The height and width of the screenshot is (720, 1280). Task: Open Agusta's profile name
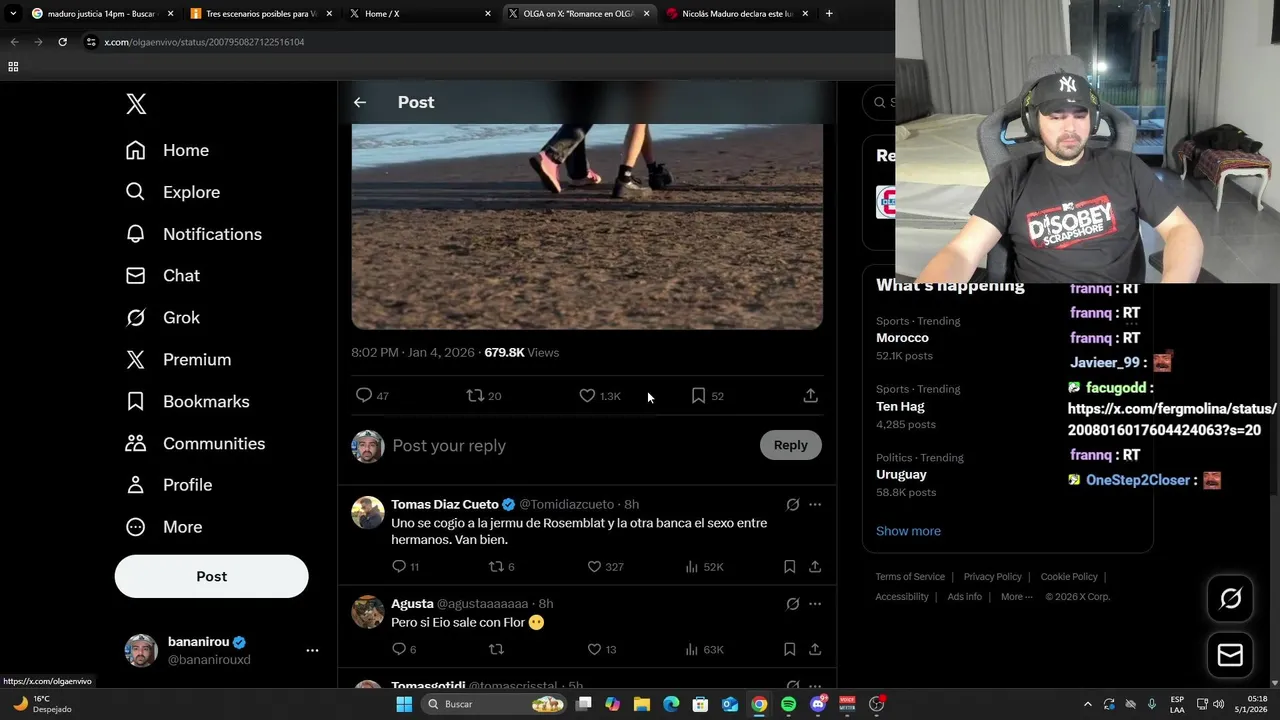click(412, 604)
